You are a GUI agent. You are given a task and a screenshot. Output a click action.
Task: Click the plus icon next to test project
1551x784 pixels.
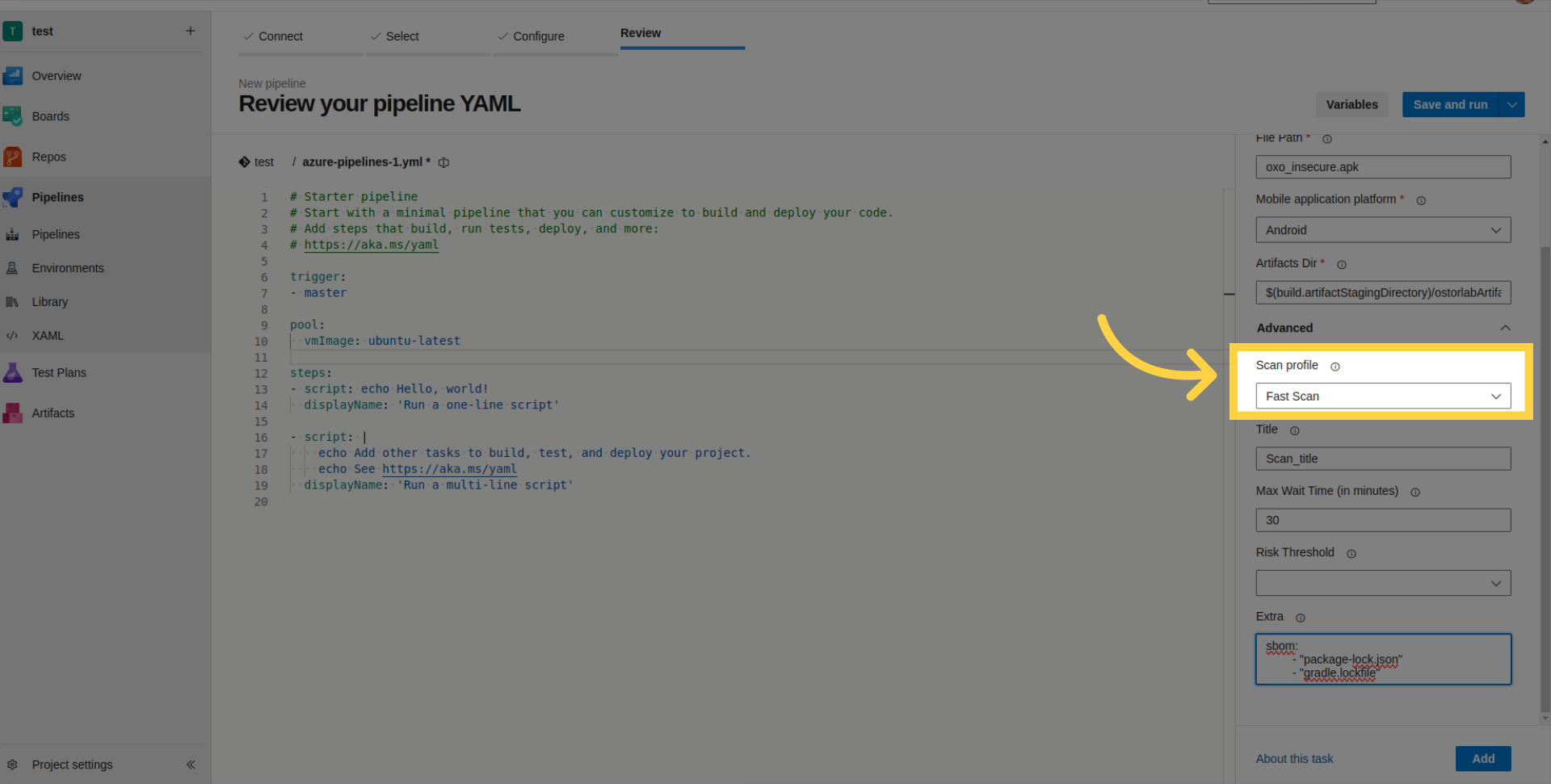click(191, 31)
